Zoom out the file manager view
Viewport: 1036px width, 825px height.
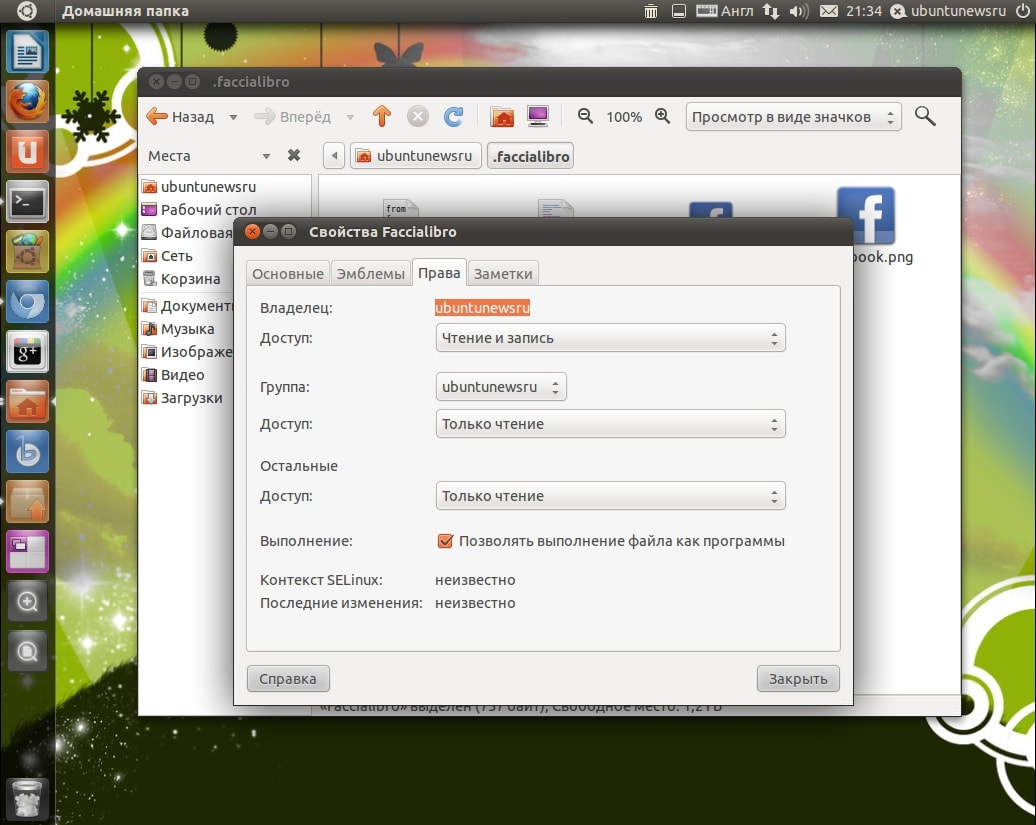[x=585, y=116]
